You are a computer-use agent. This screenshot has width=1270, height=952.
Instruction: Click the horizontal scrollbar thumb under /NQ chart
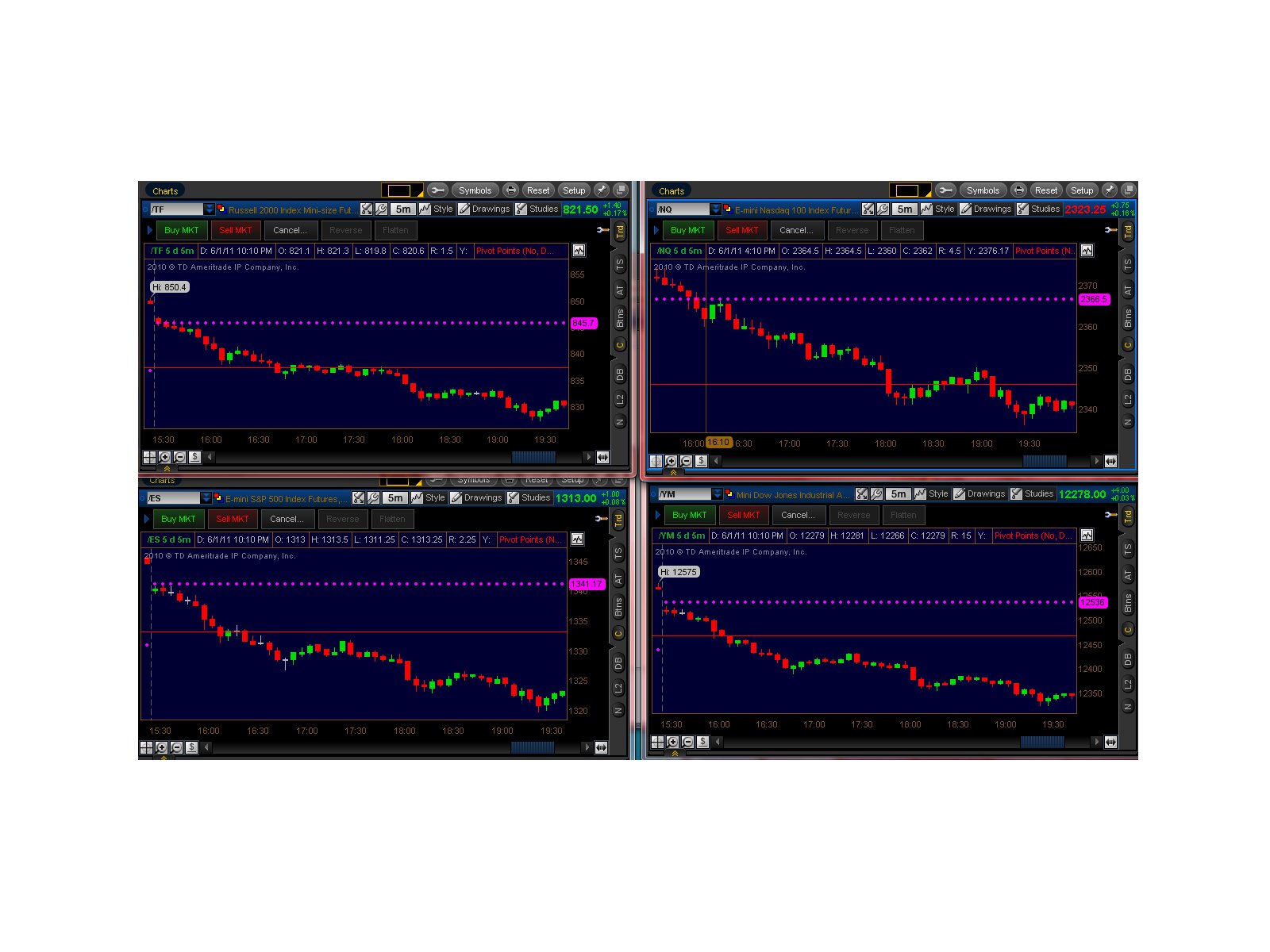(1045, 461)
